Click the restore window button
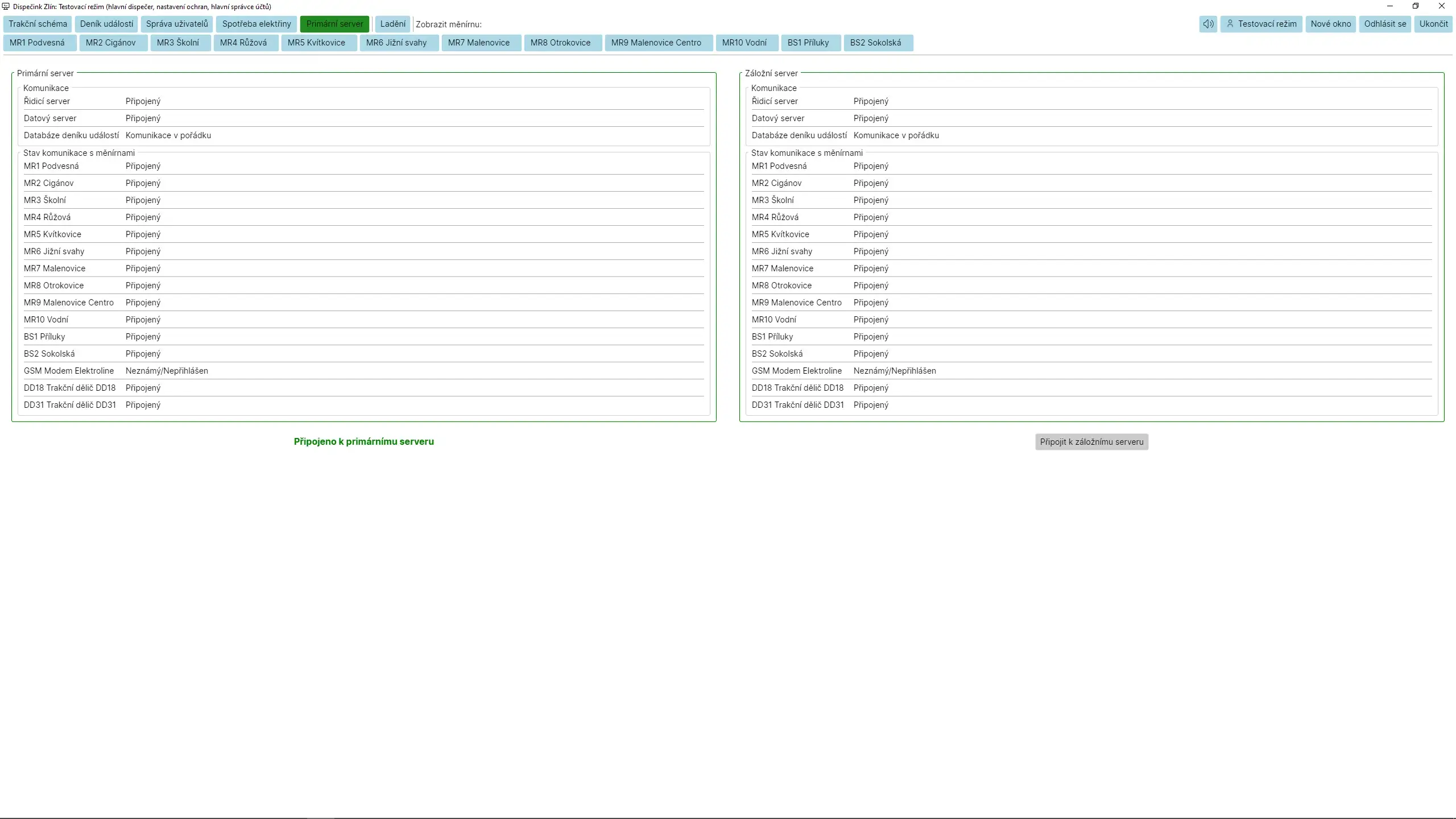This screenshot has height=819, width=1456. (x=1416, y=6)
